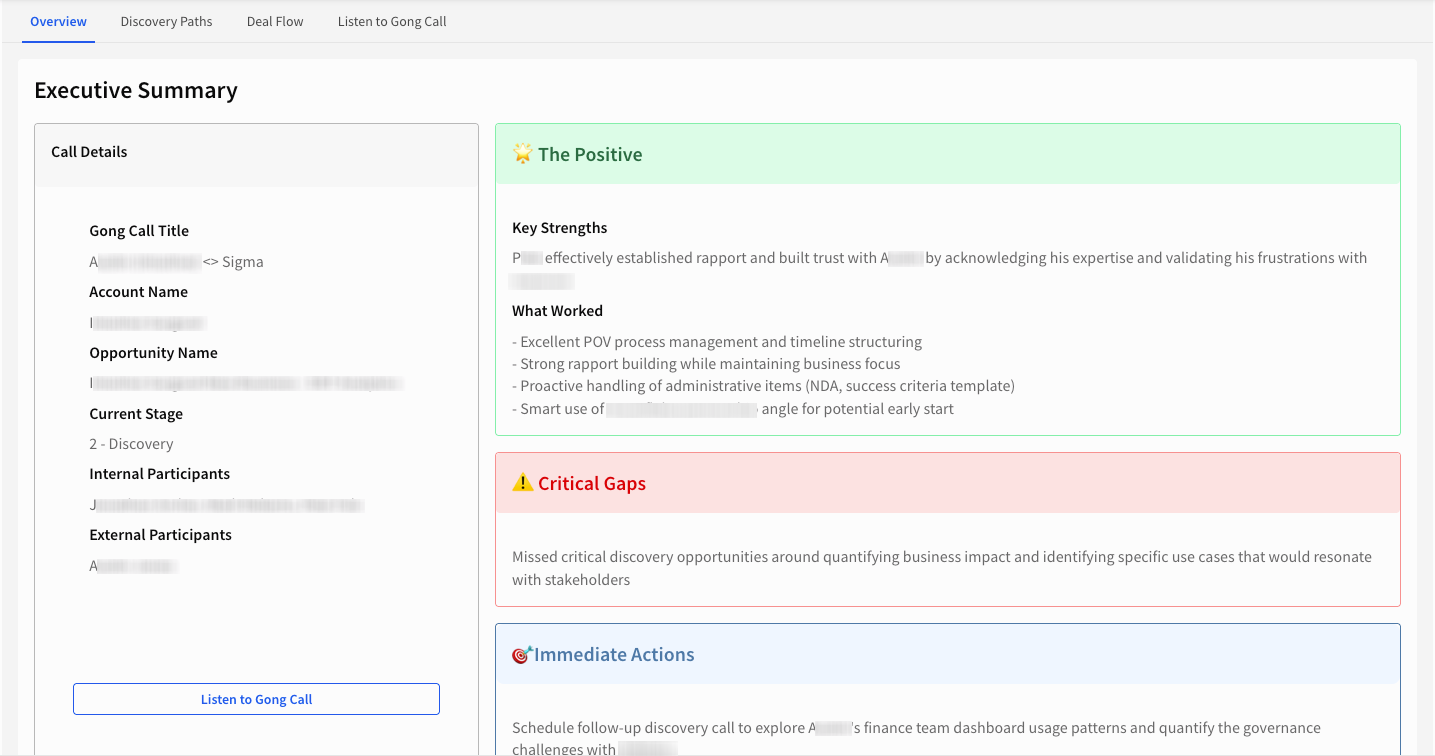
Task: Click the Current Stage label
Action: tap(136, 413)
